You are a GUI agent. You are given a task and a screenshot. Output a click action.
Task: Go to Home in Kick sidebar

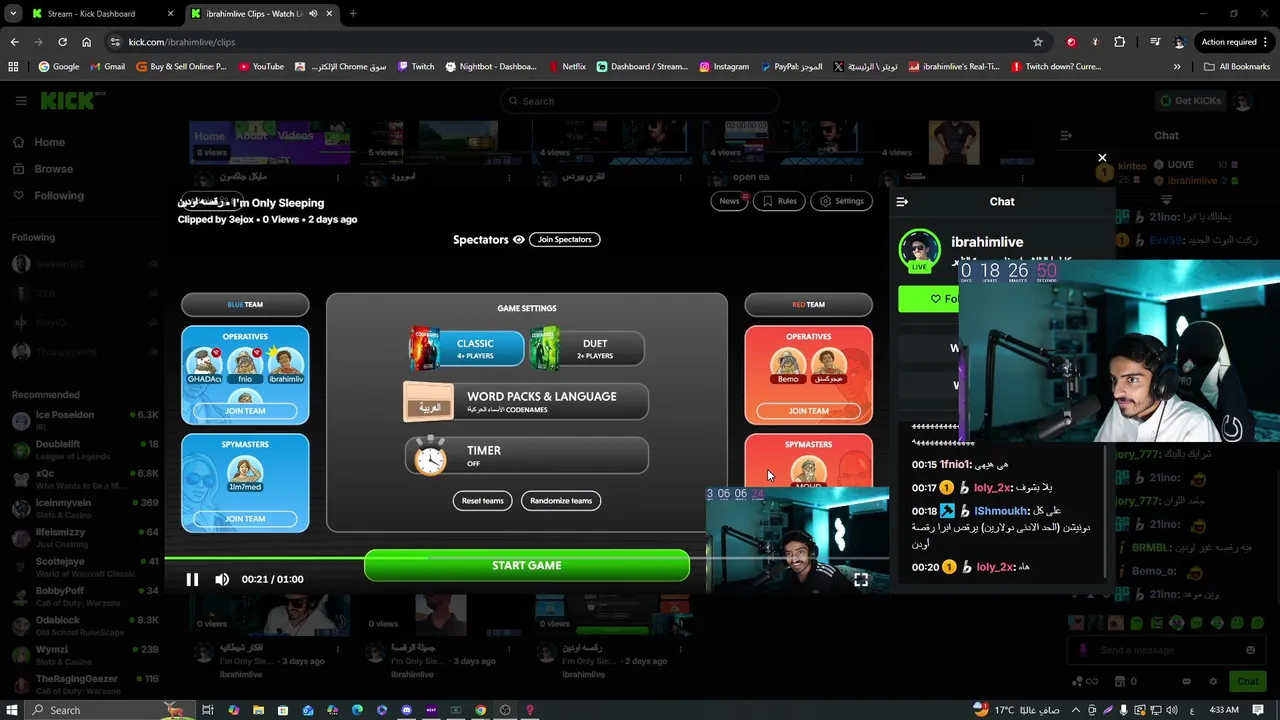(39, 142)
